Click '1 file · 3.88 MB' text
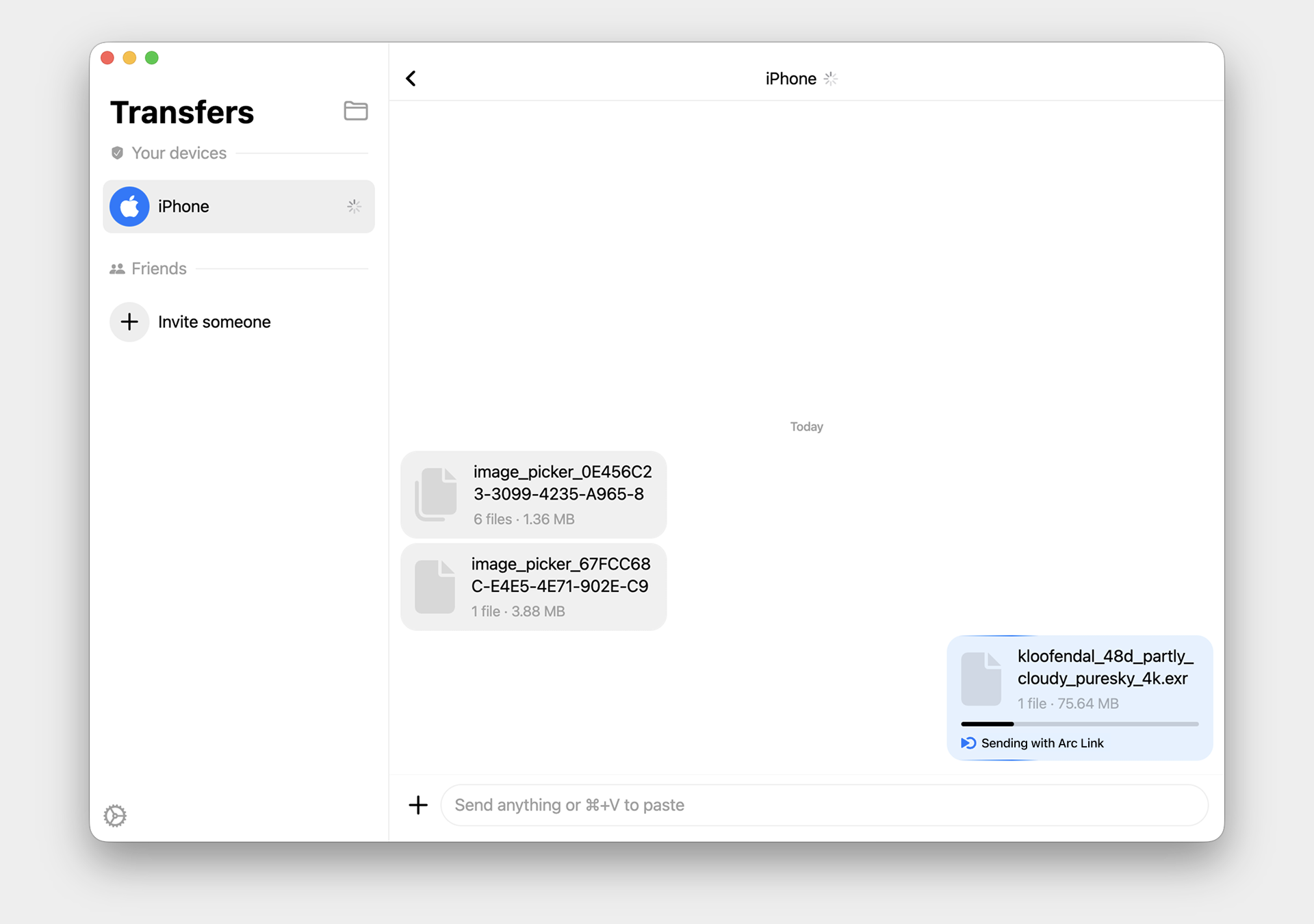 [x=518, y=611]
